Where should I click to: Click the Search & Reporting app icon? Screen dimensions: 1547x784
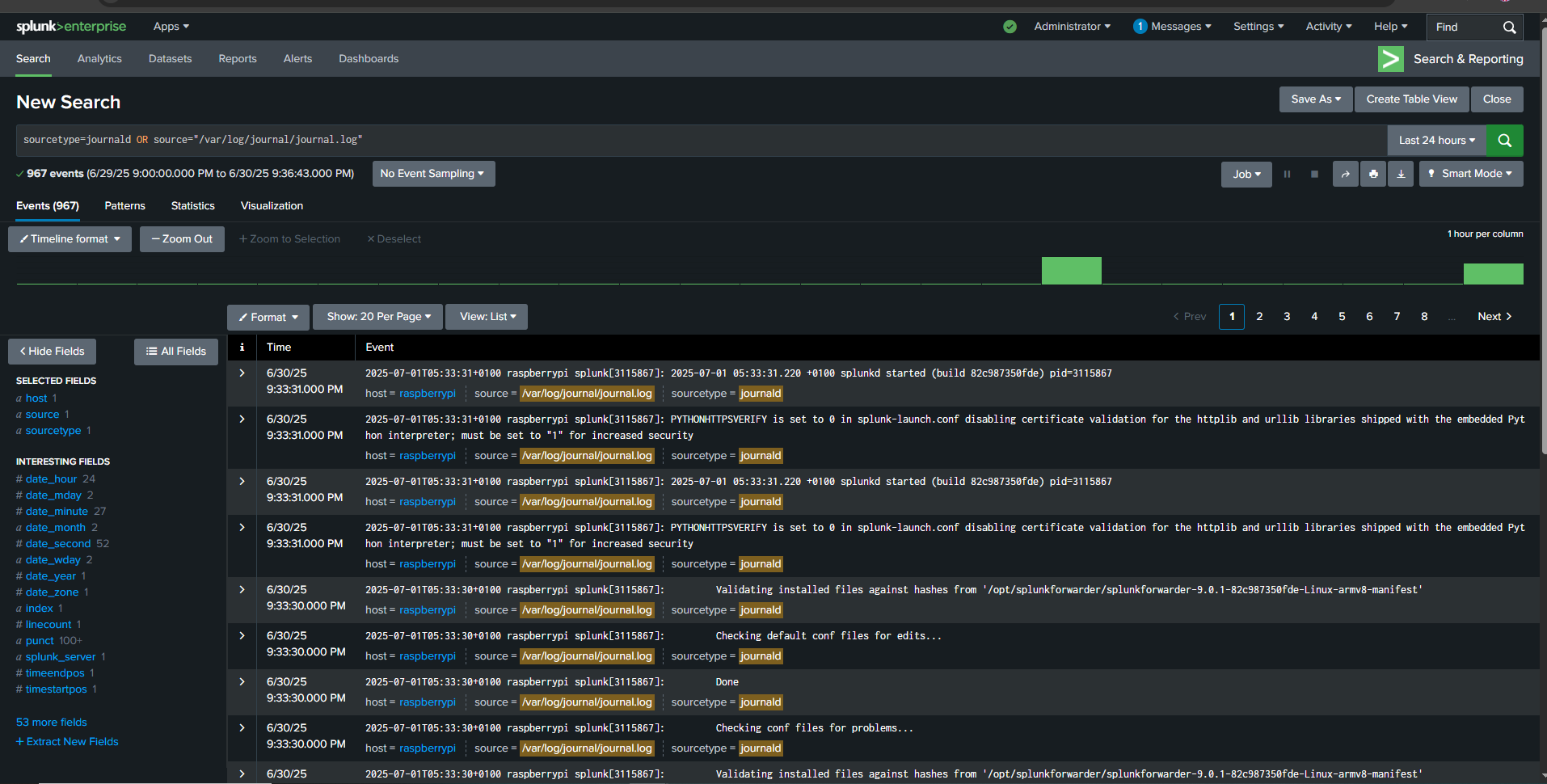1391,59
